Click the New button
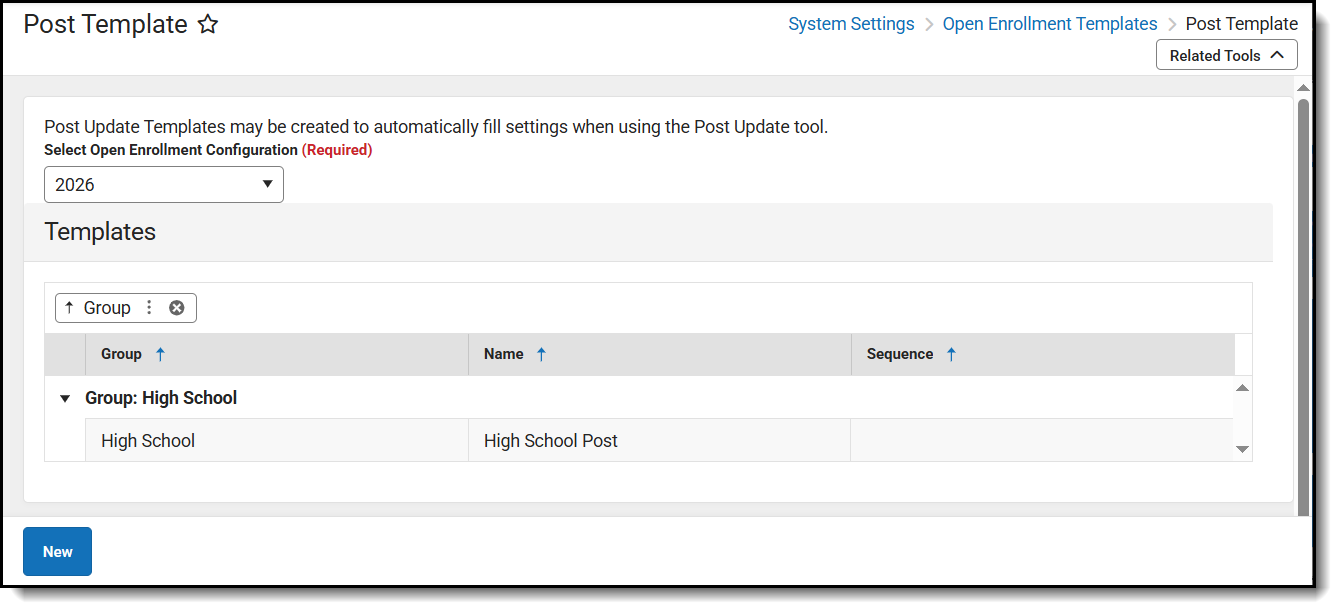This screenshot has height=613, width=1341. (57, 552)
